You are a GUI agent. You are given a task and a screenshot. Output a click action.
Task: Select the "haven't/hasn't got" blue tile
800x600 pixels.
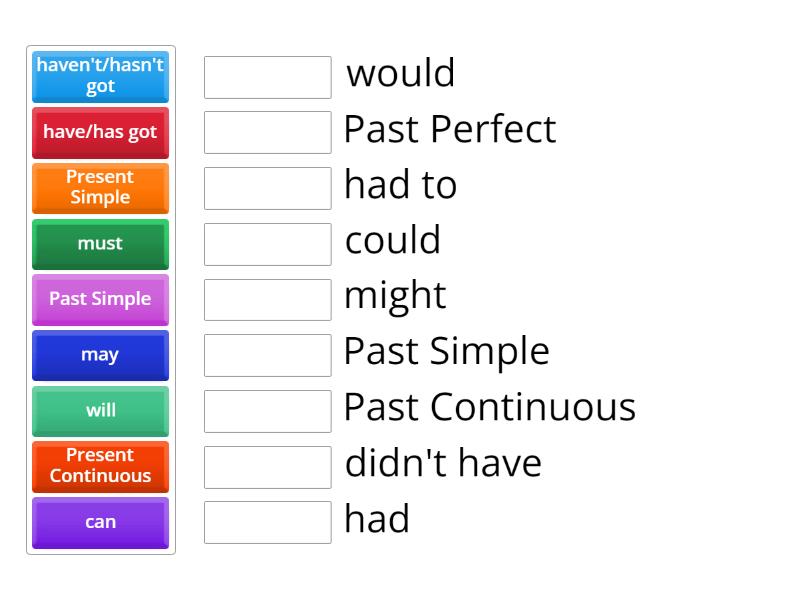point(100,77)
